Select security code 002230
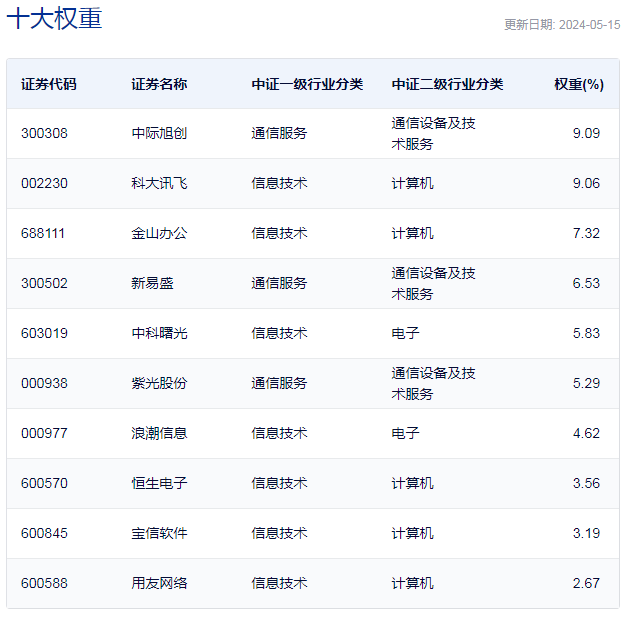The width and height of the screenshot is (630, 618). click(x=44, y=183)
